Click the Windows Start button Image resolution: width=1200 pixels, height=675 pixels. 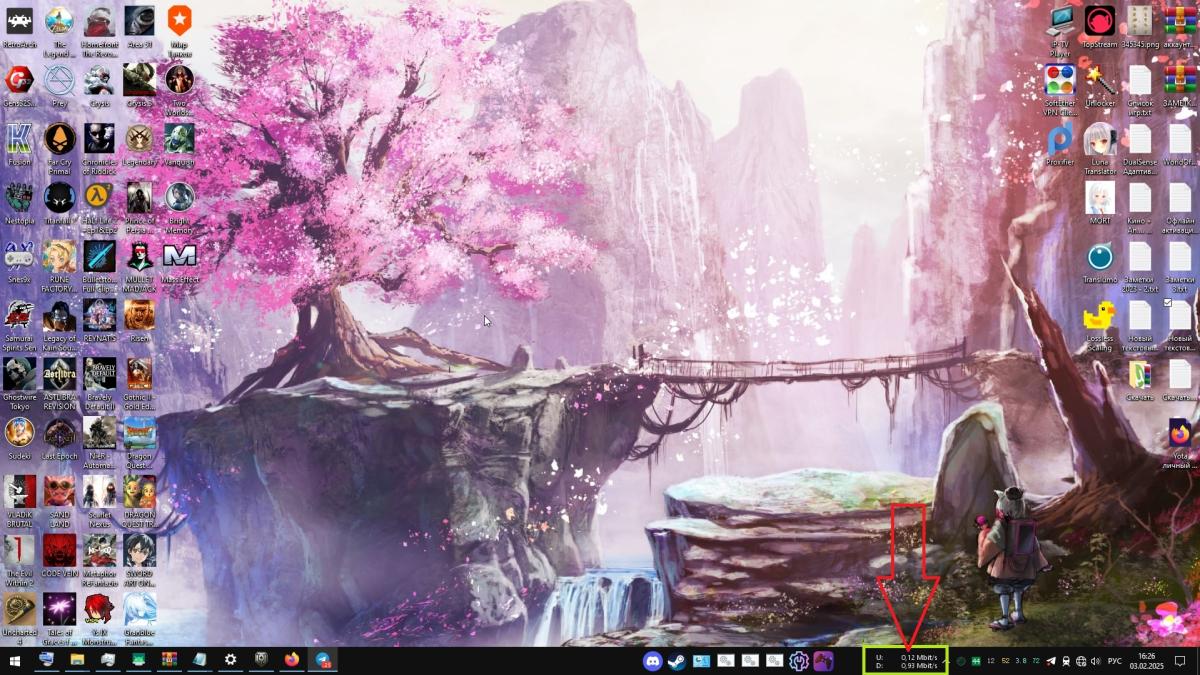[15, 660]
